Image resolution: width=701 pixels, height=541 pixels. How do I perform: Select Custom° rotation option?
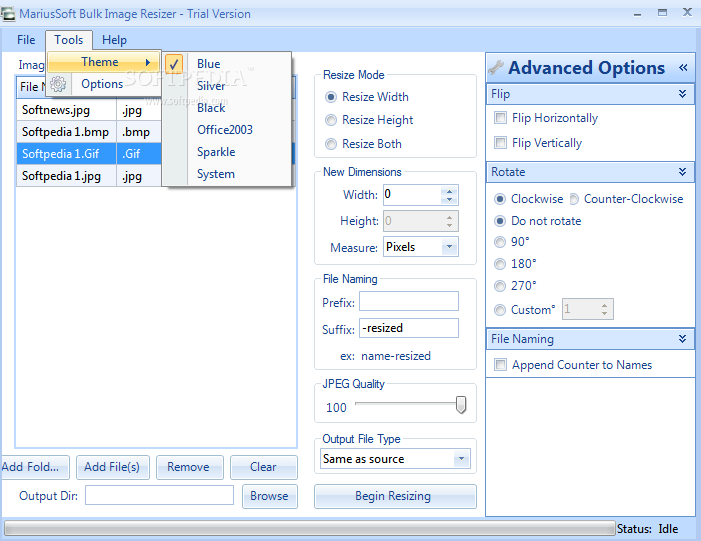(500, 309)
